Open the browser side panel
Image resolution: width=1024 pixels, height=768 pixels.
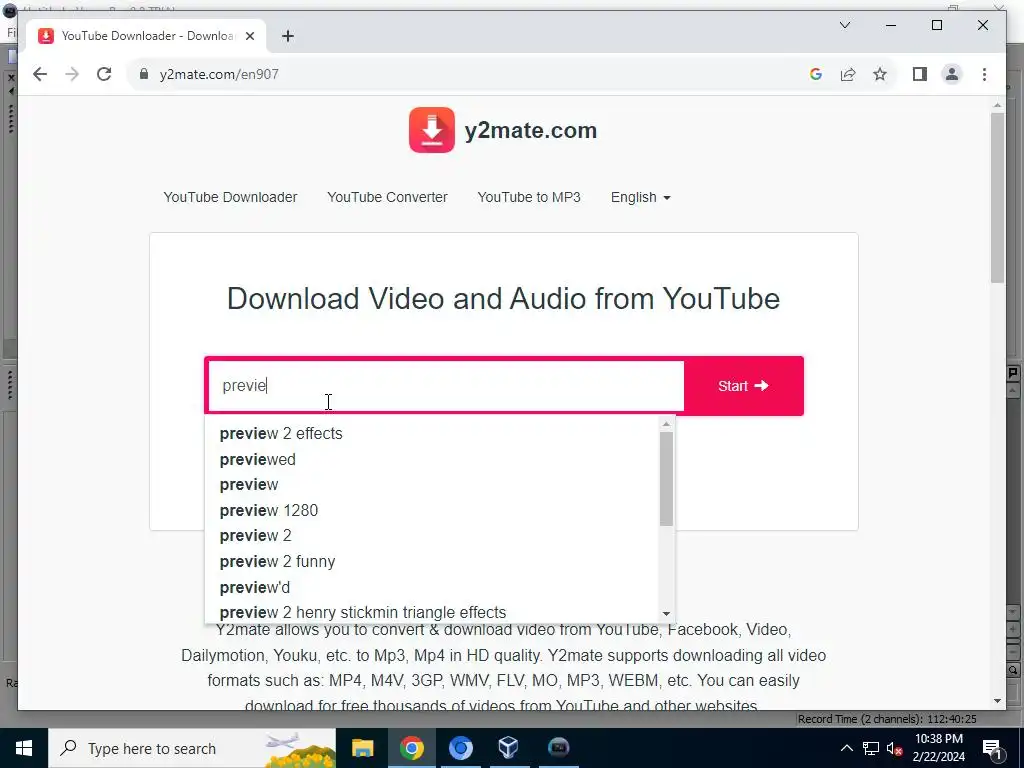coord(920,74)
